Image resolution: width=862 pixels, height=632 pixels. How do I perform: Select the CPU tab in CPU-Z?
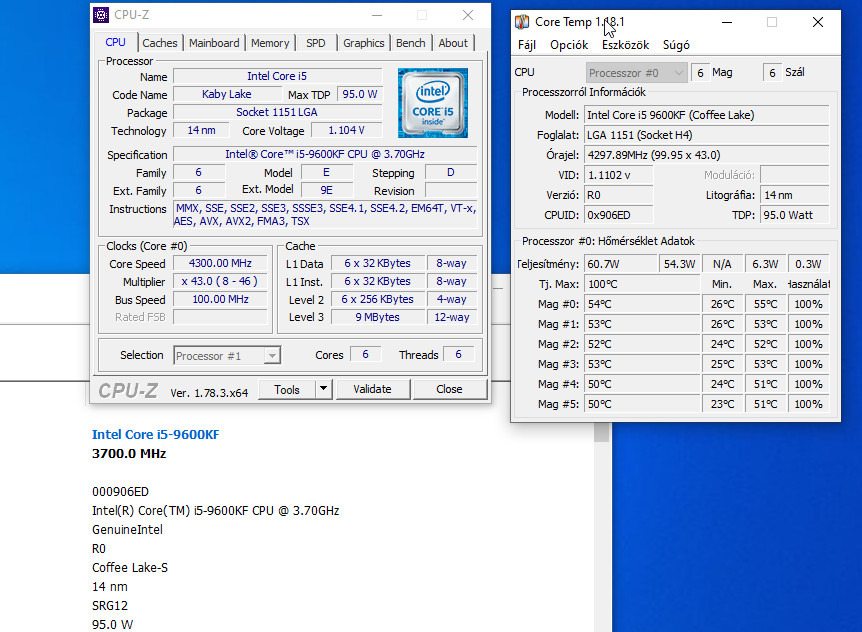click(115, 42)
